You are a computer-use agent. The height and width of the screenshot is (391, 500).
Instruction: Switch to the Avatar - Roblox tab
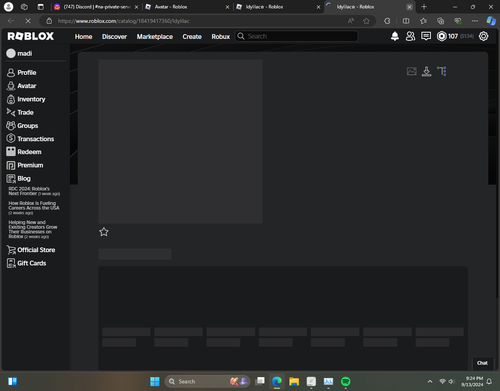[187, 7]
